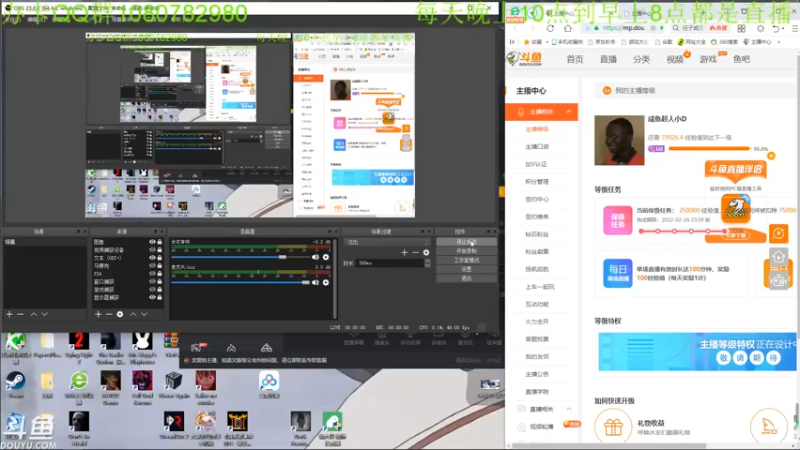Remove the scene with the minus icon
This screenshot has height=450, width=800.
[20, 314]
